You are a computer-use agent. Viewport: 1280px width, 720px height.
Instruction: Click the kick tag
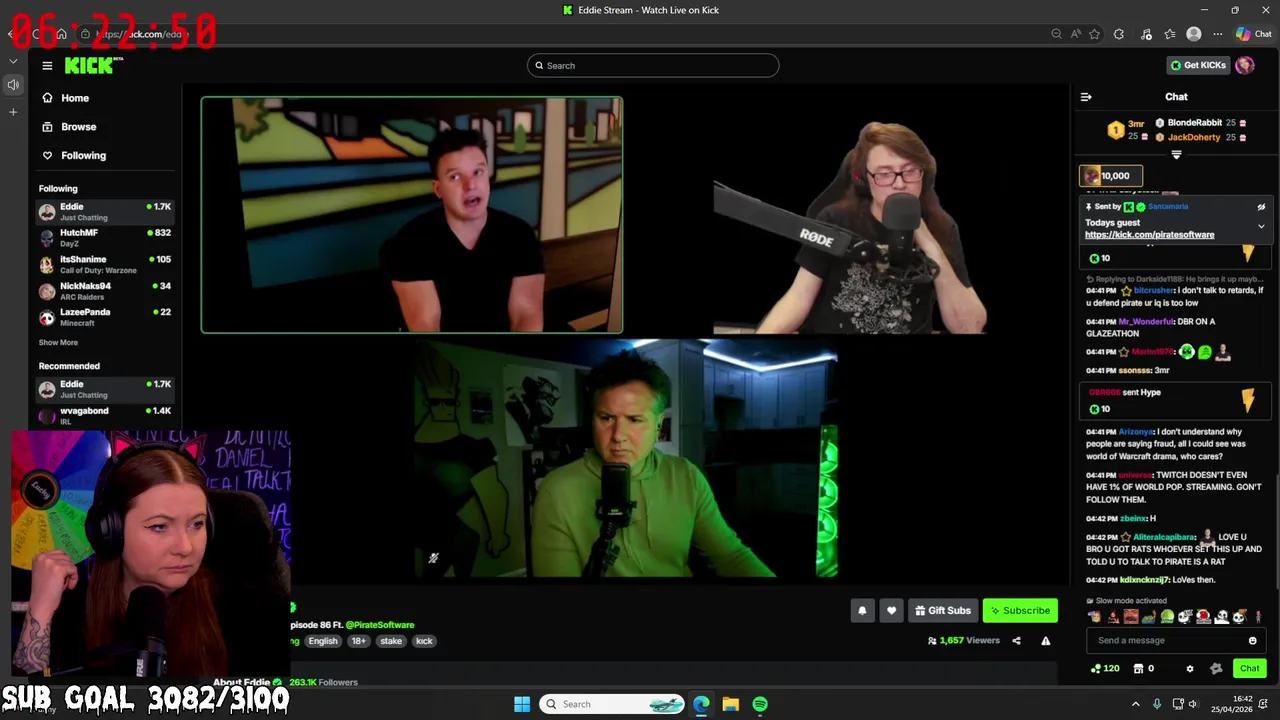click(424, 641)
